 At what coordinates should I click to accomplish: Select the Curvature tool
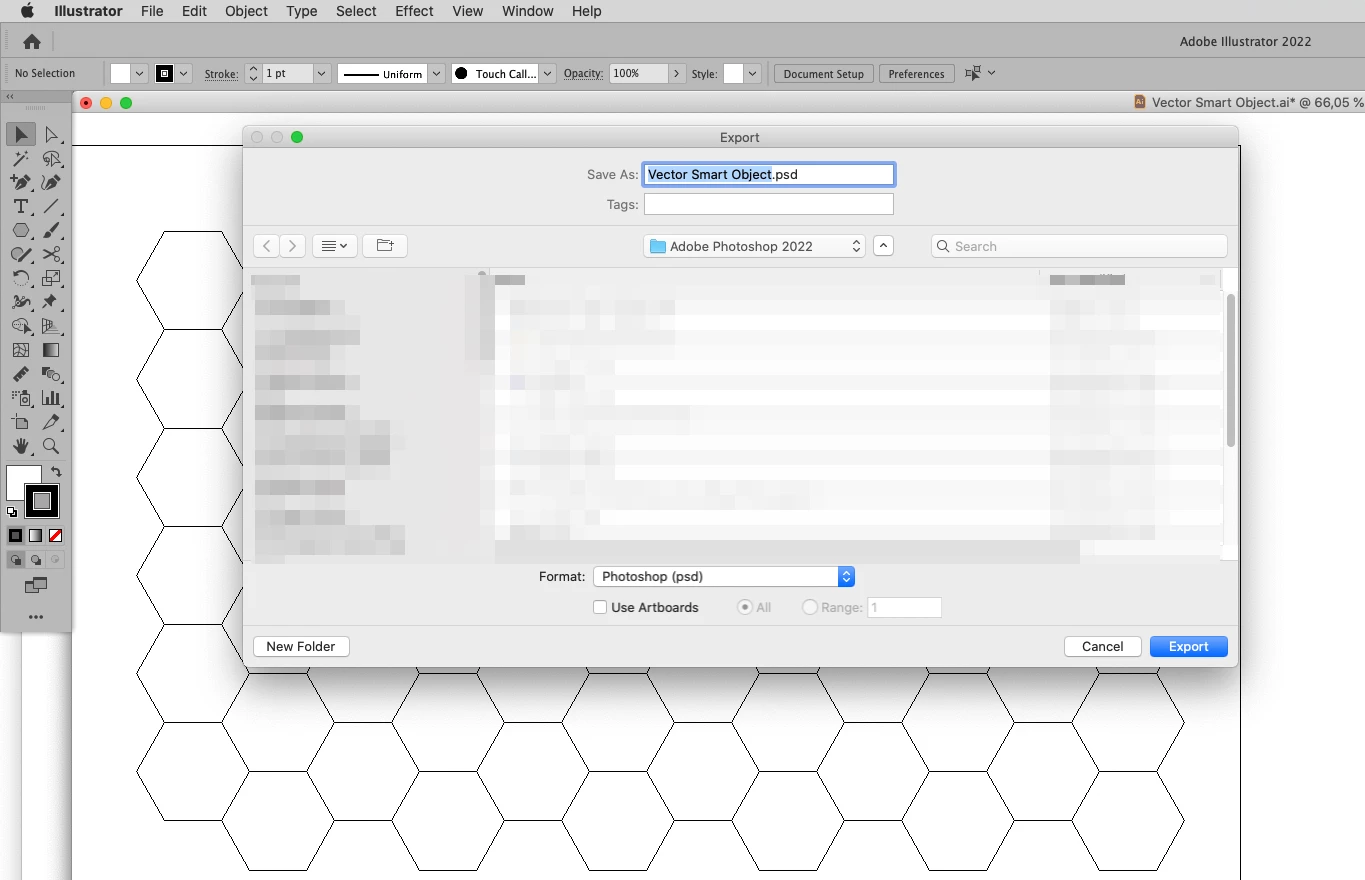click(x=52, y=182)
